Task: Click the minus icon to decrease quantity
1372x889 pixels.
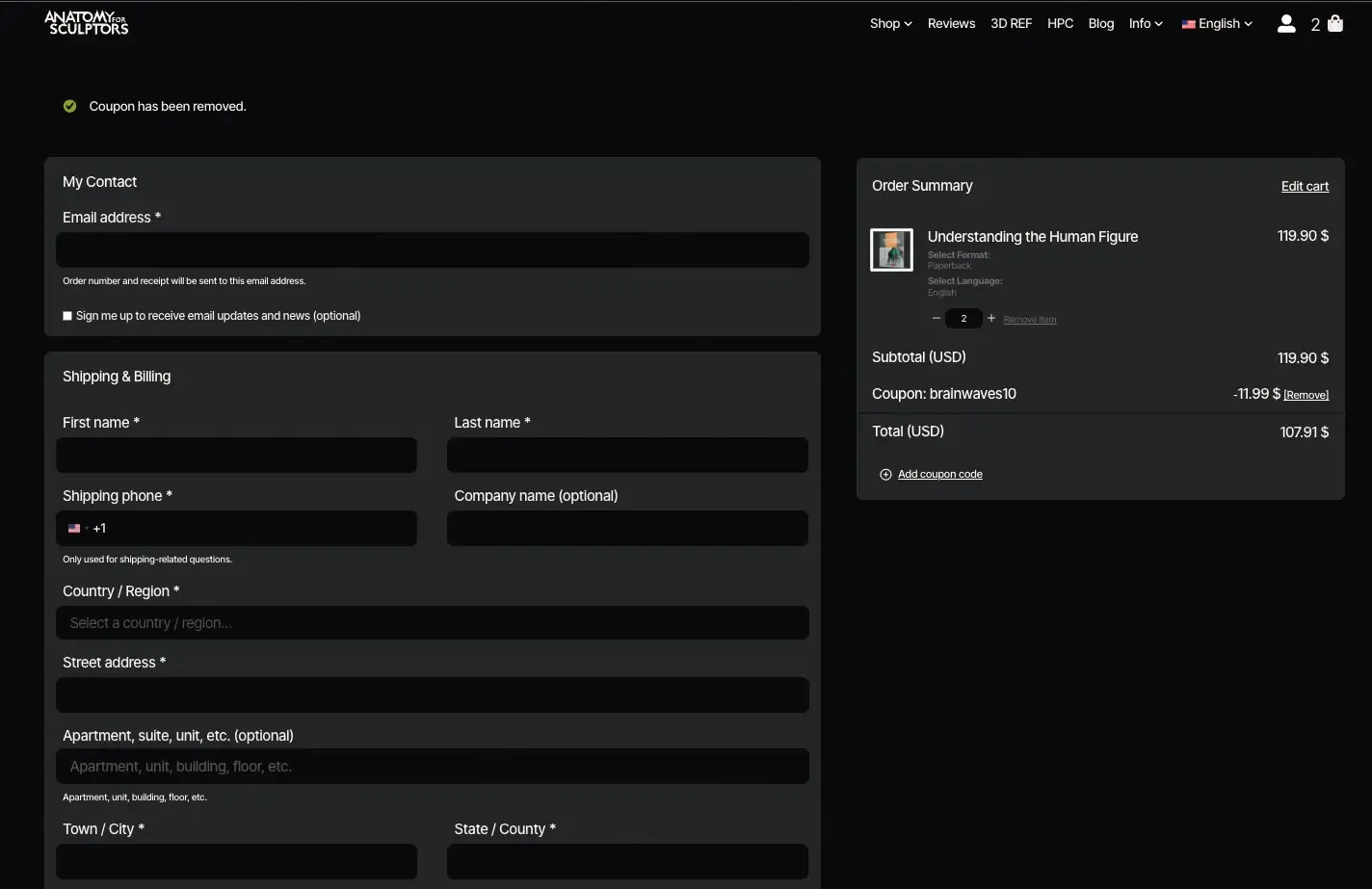Action: pos(936,318)
